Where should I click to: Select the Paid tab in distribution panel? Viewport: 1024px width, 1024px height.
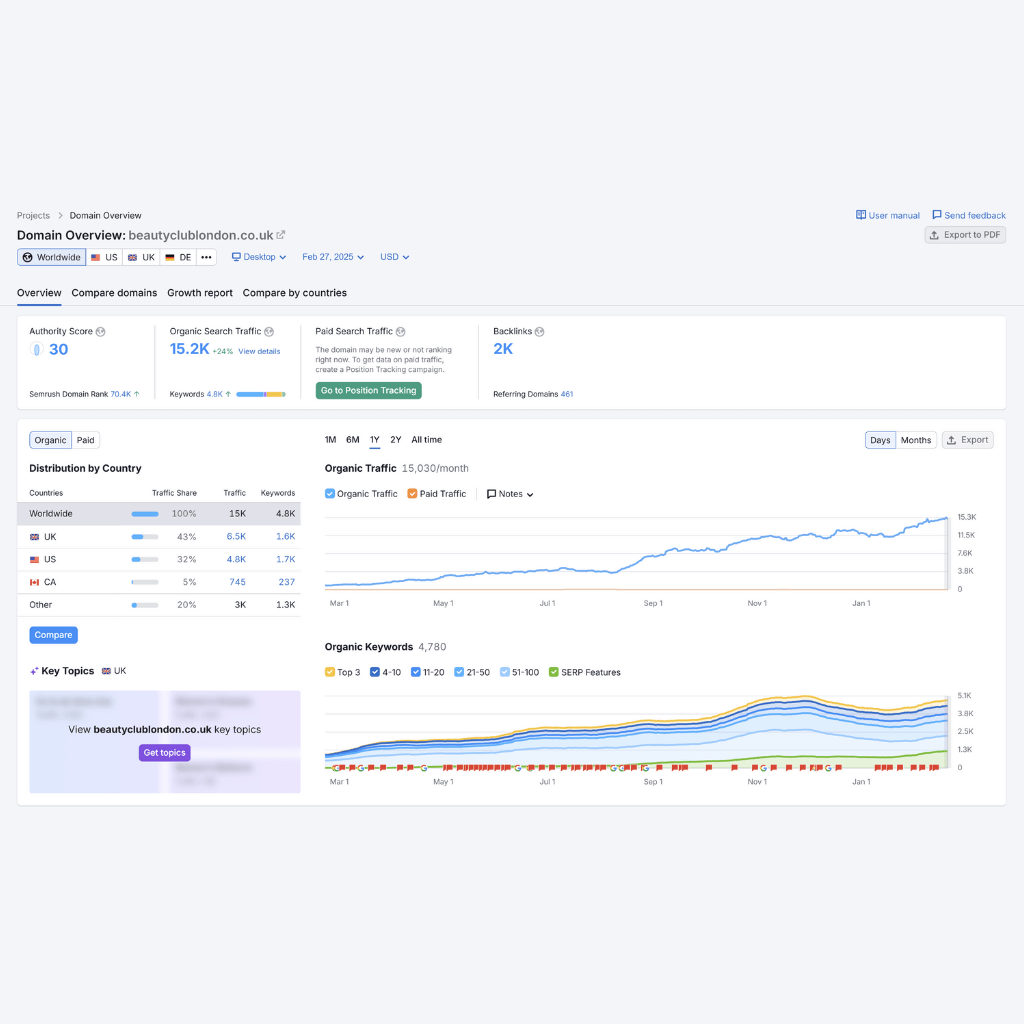coord(85,440)
